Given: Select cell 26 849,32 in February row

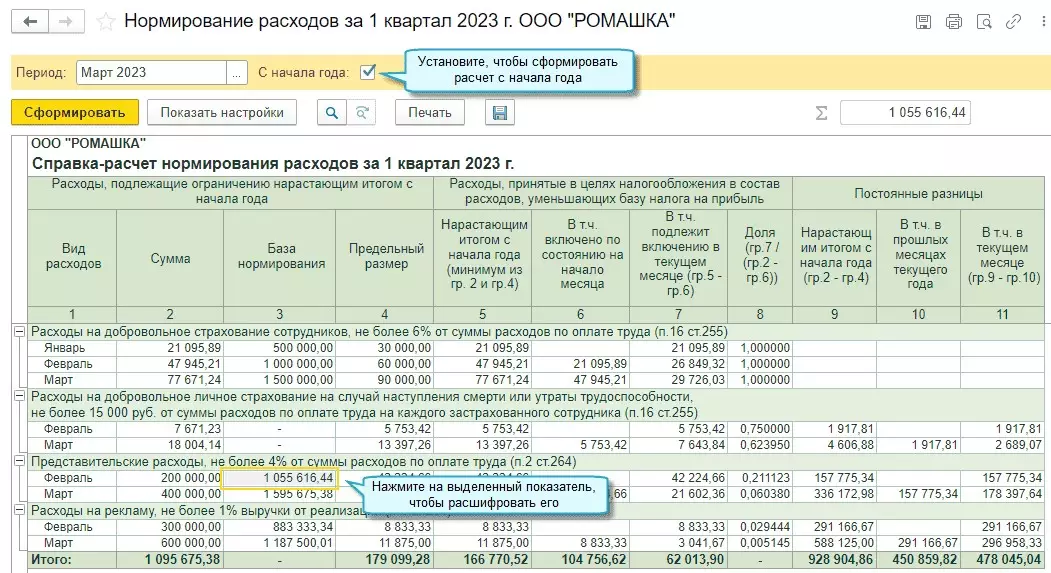Looking at the screenshot, I should (x=678, y=364).
